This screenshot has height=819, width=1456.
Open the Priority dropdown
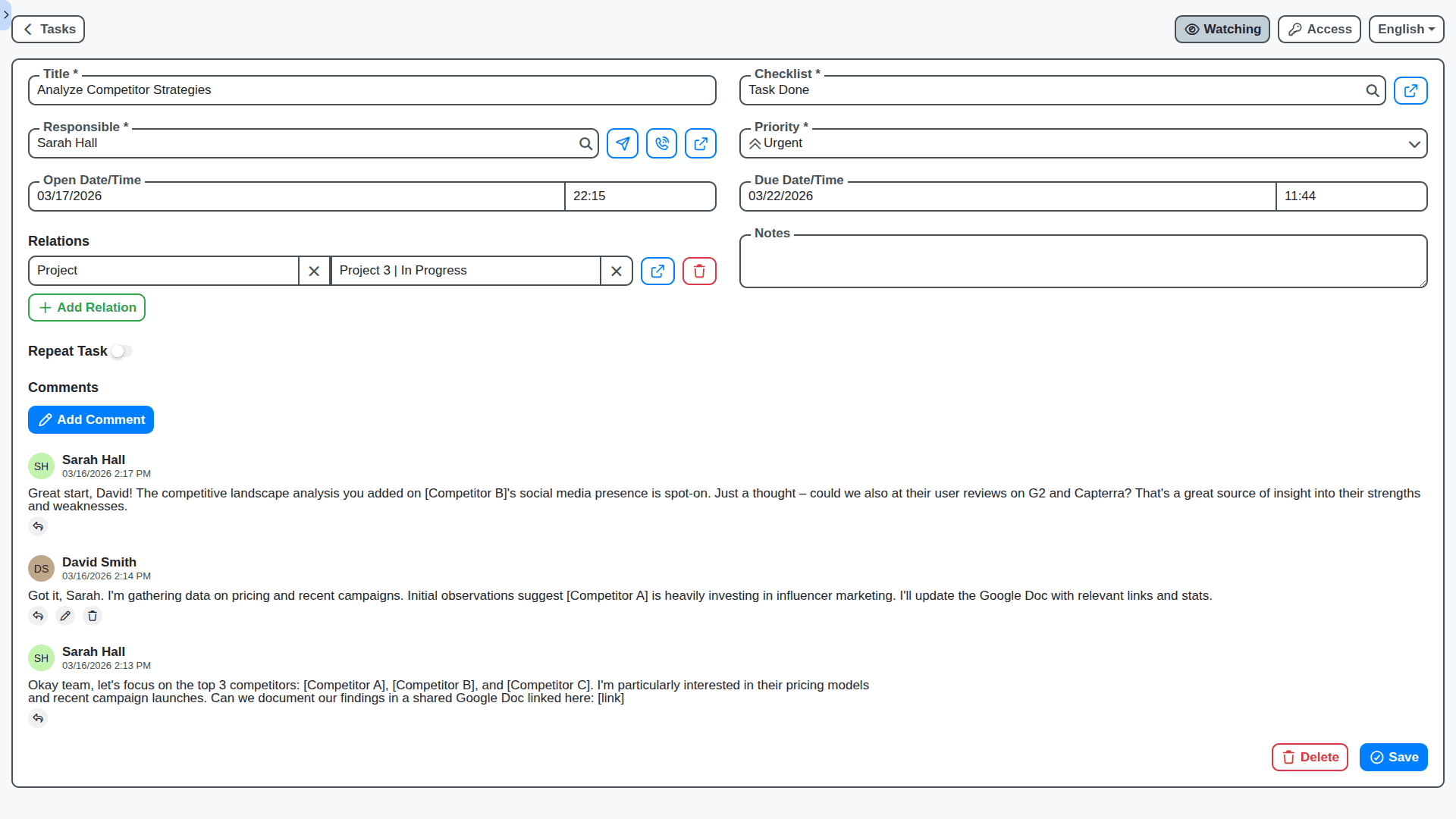point(1414,143)
